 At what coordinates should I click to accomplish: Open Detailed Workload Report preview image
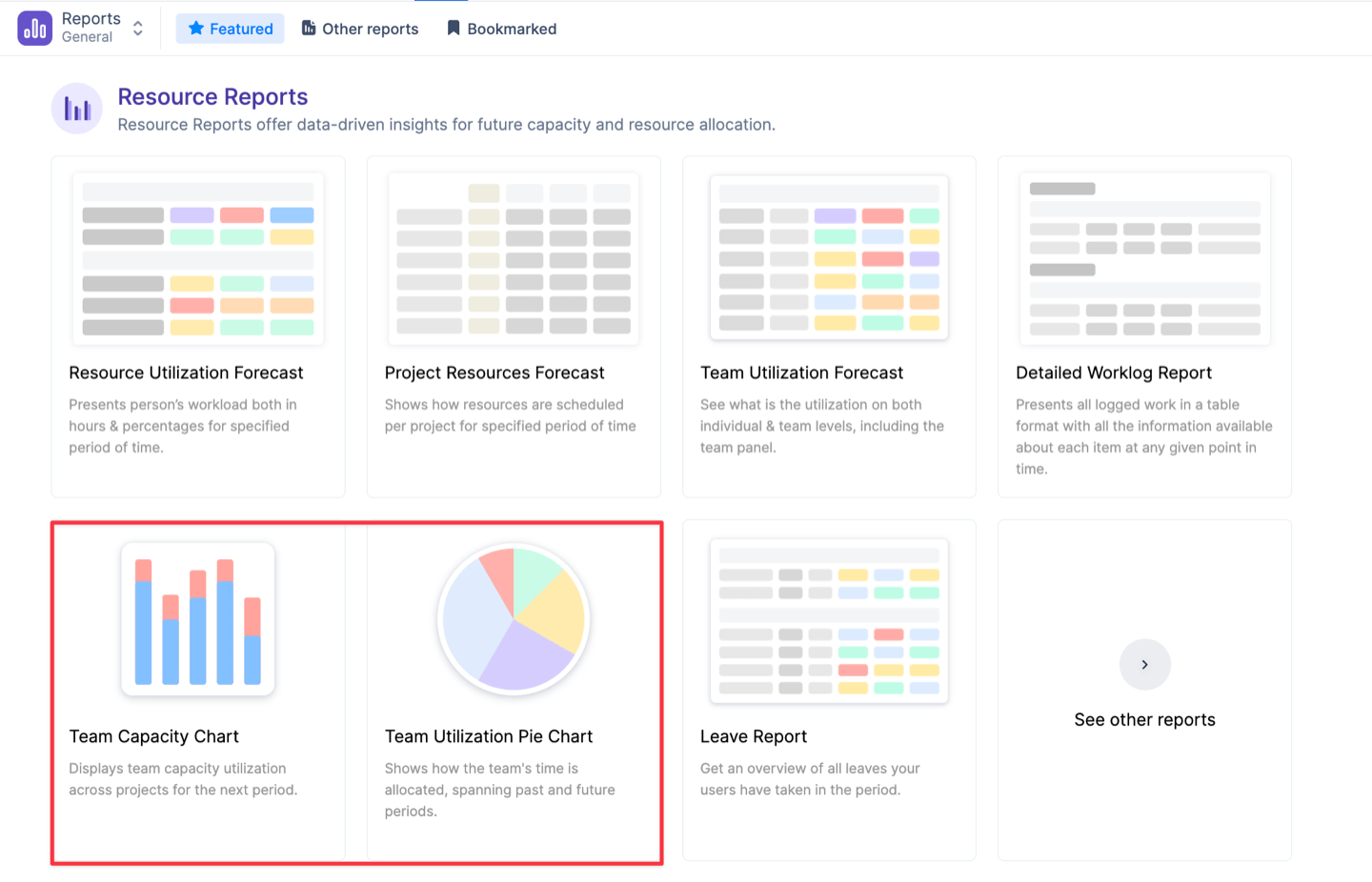[1144, 258]
